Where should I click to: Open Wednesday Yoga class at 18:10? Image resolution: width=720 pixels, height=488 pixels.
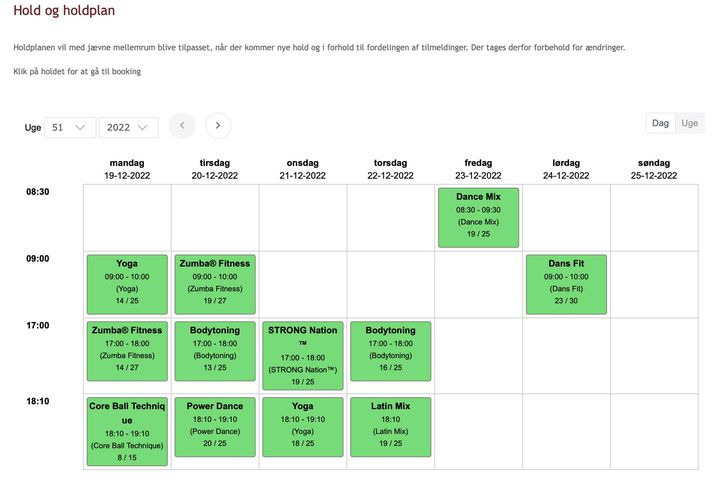click(x=302, y=427)
